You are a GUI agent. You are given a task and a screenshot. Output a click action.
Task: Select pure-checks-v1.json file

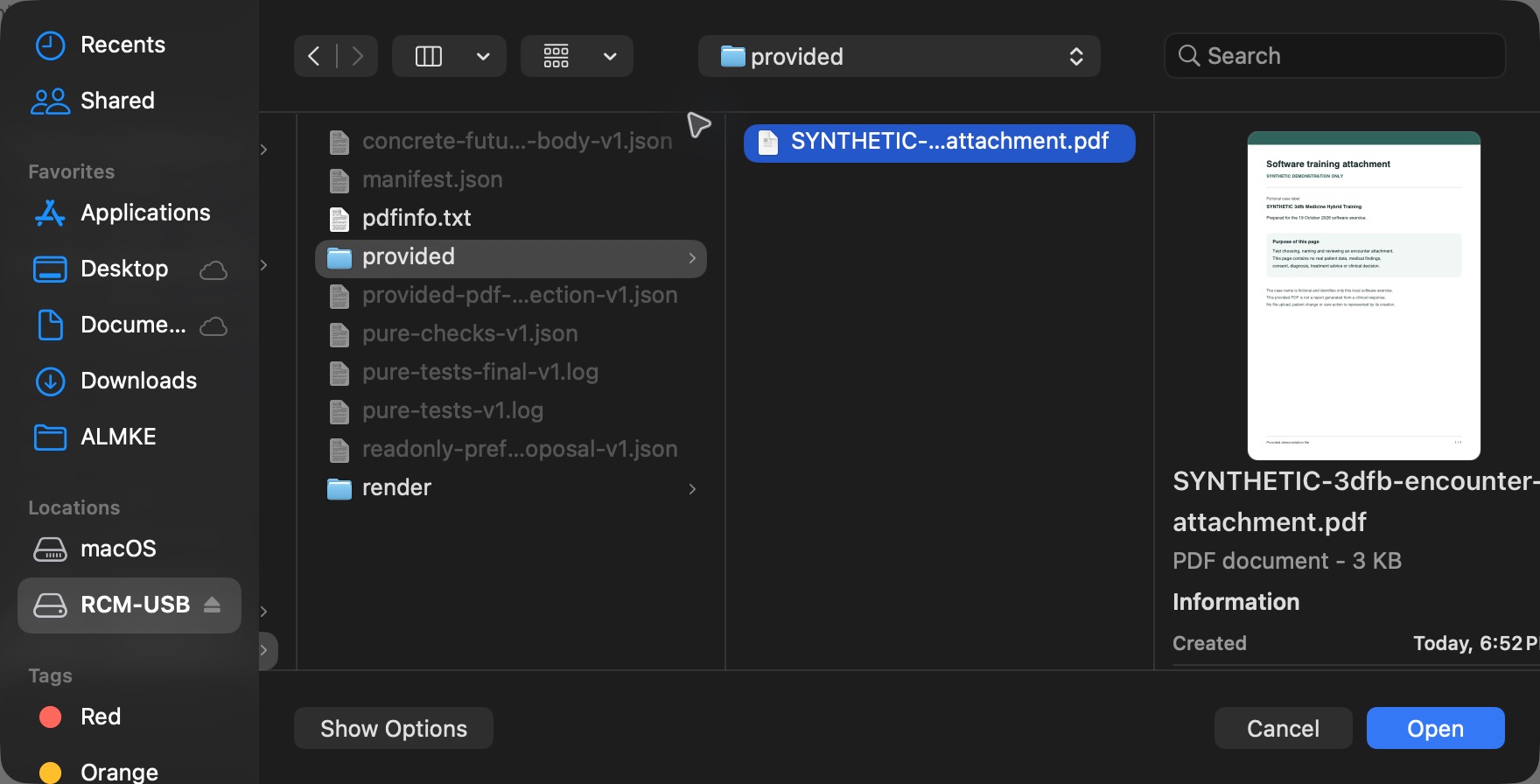pos(511,333)
